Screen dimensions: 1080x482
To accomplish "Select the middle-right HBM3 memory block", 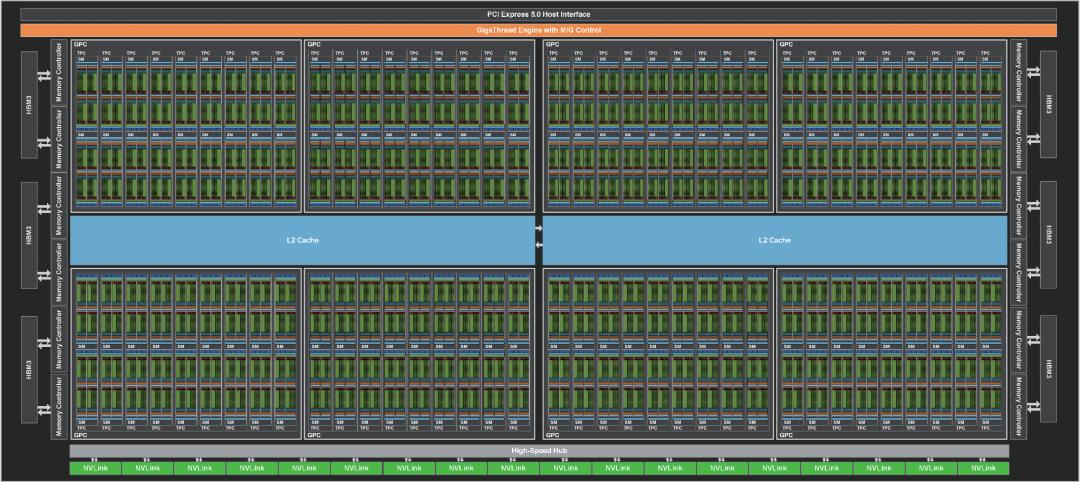I will (x=1048, y=235).
